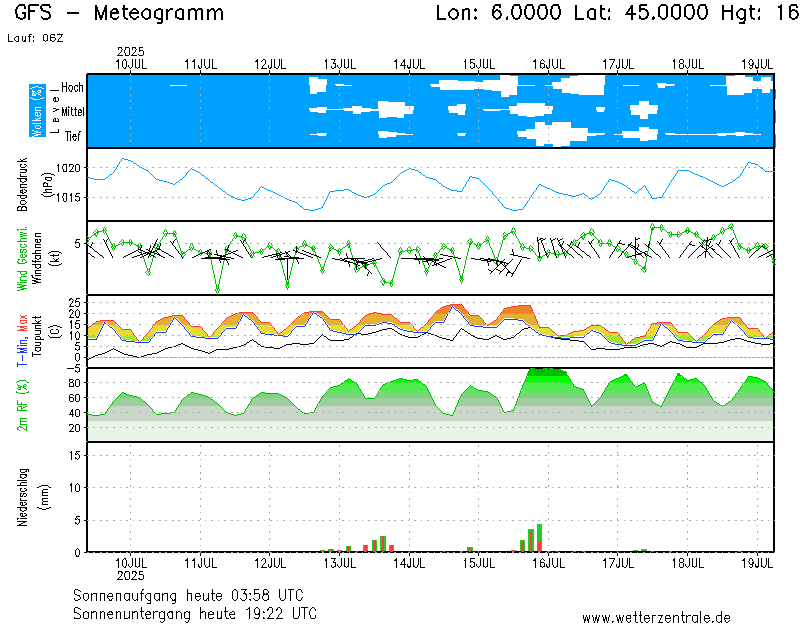This screenshot has height=625, width=800.
Task: Click the "Sonnenuntergang heute 19:22 UTC" line
Action: click(195, 613)
